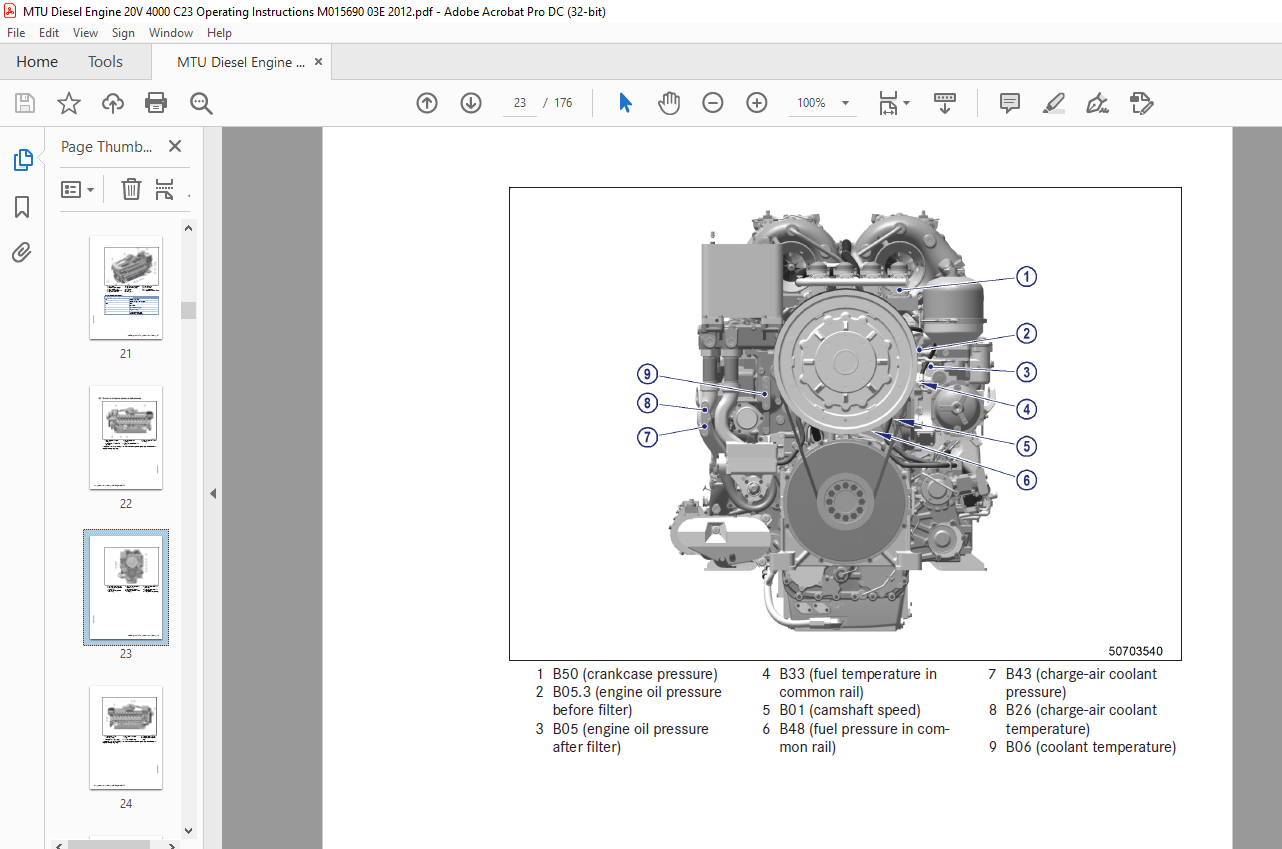Open the bookmarks pane
This screenshot has height=849, width=1282.
click(x=22, y=207)
